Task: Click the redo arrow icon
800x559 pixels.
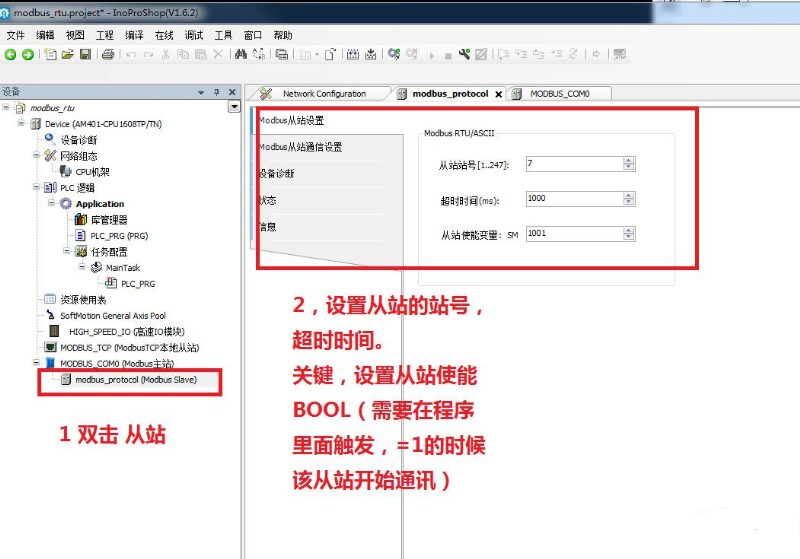Action: [148, 54]
